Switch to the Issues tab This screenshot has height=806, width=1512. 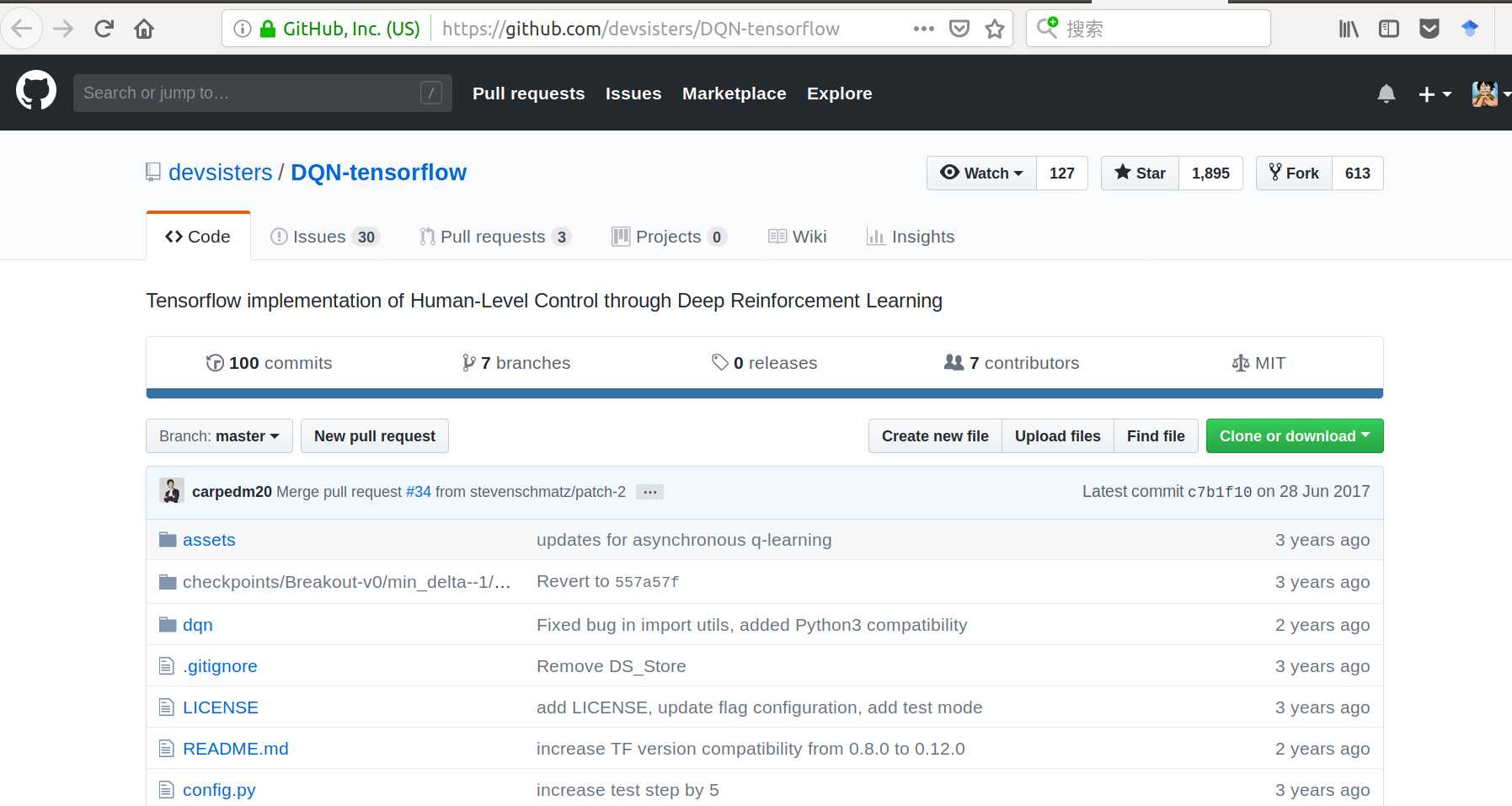[325, 237]
